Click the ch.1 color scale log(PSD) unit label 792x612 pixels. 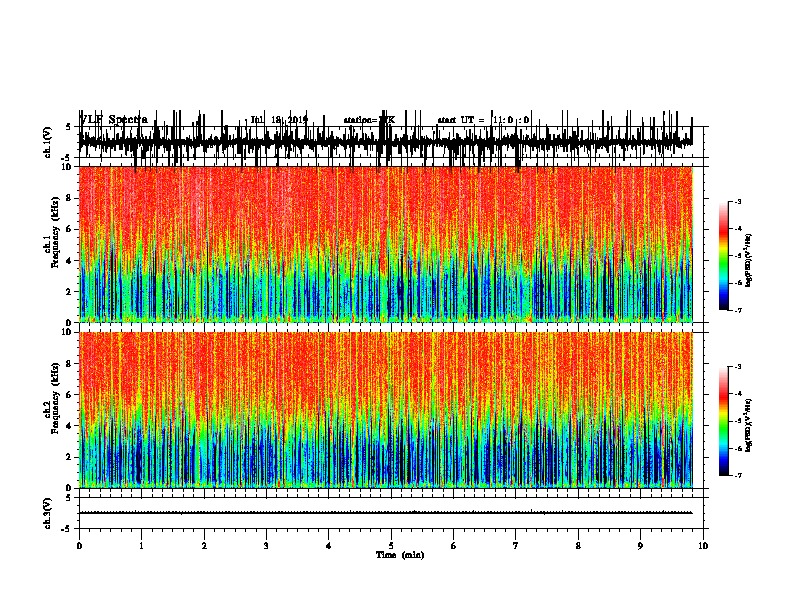(749, 261)
